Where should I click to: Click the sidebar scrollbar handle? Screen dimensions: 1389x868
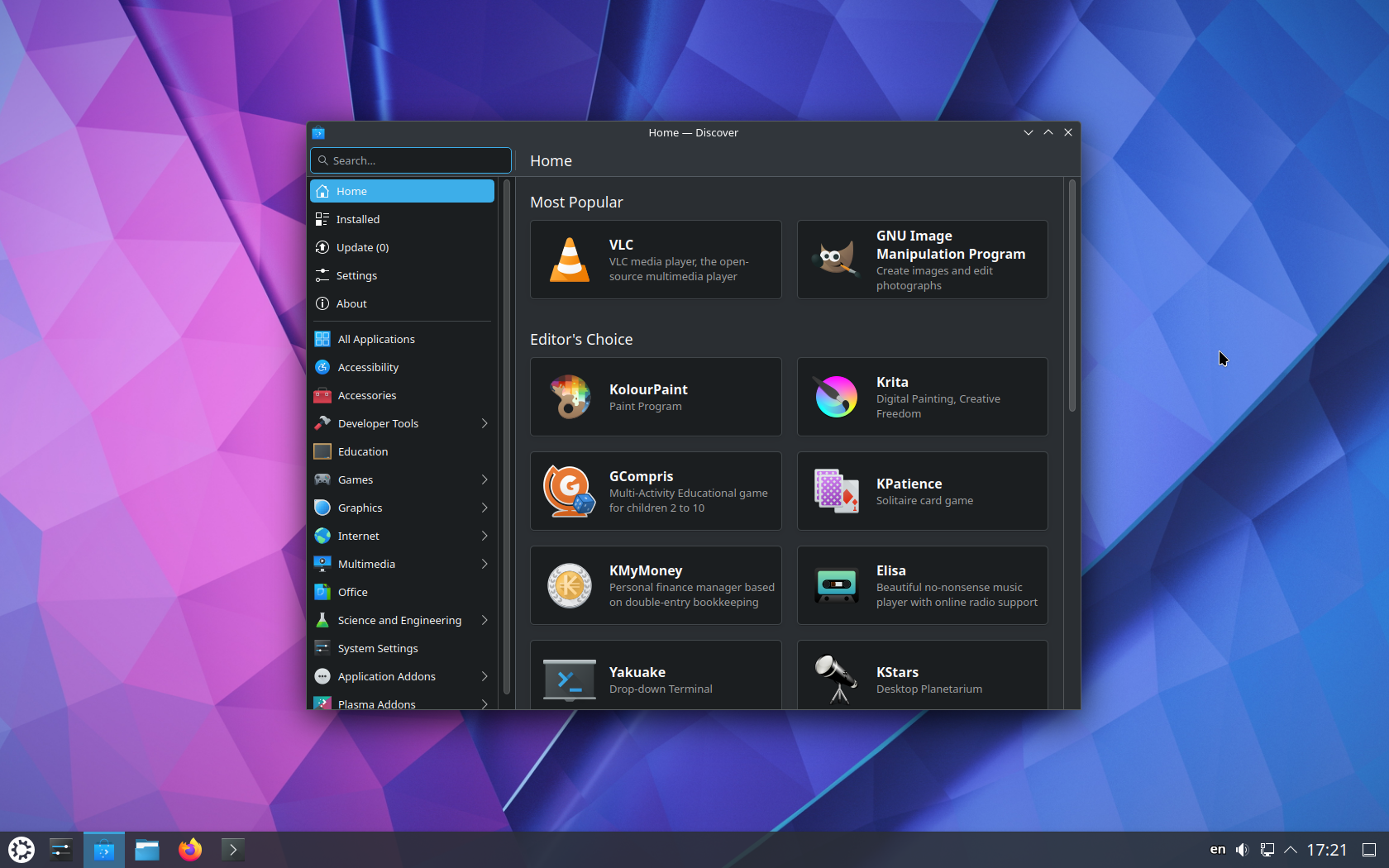click(x=506, y=437)
